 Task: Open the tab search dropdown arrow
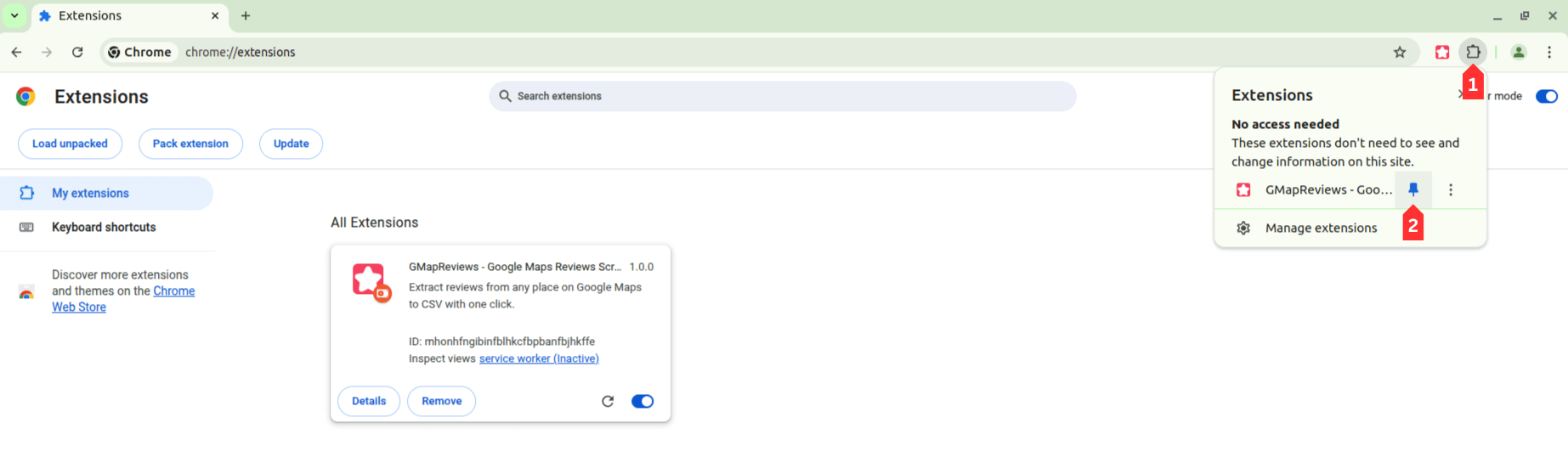[x=14, y=15]
